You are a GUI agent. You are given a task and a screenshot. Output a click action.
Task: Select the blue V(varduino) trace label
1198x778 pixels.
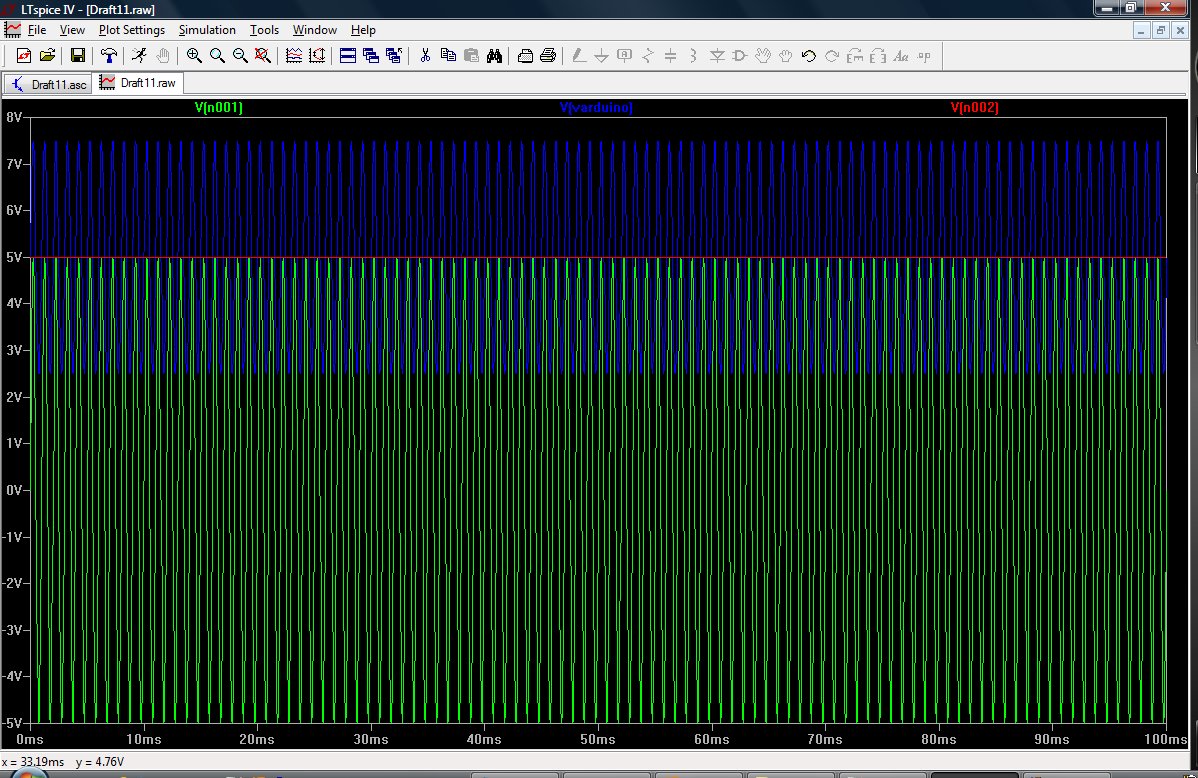pyautogui.click(x=596, y=107)
